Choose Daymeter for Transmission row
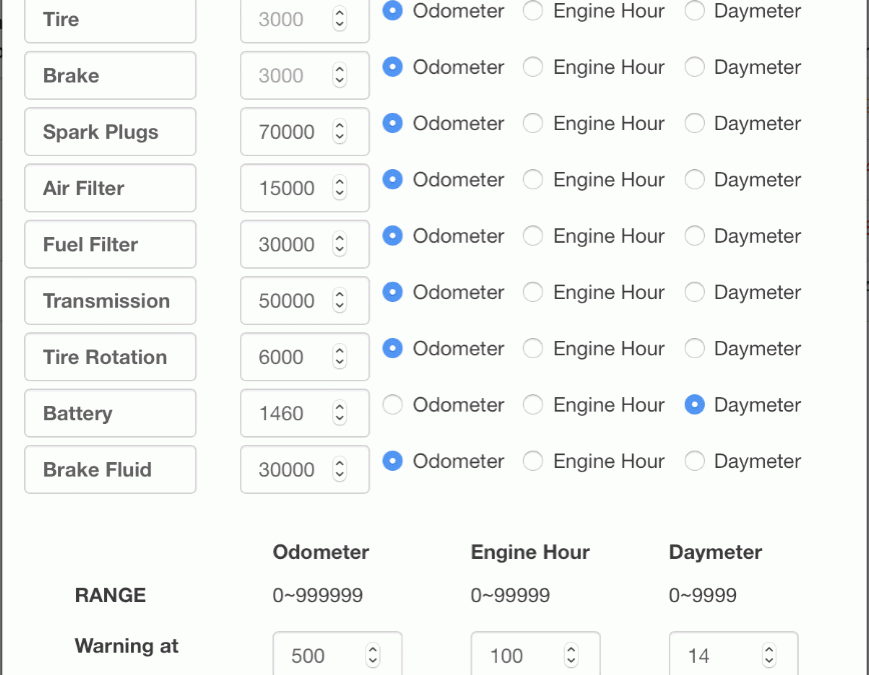The width and height of the screenshot is (869, 675). tap(694, 292)
